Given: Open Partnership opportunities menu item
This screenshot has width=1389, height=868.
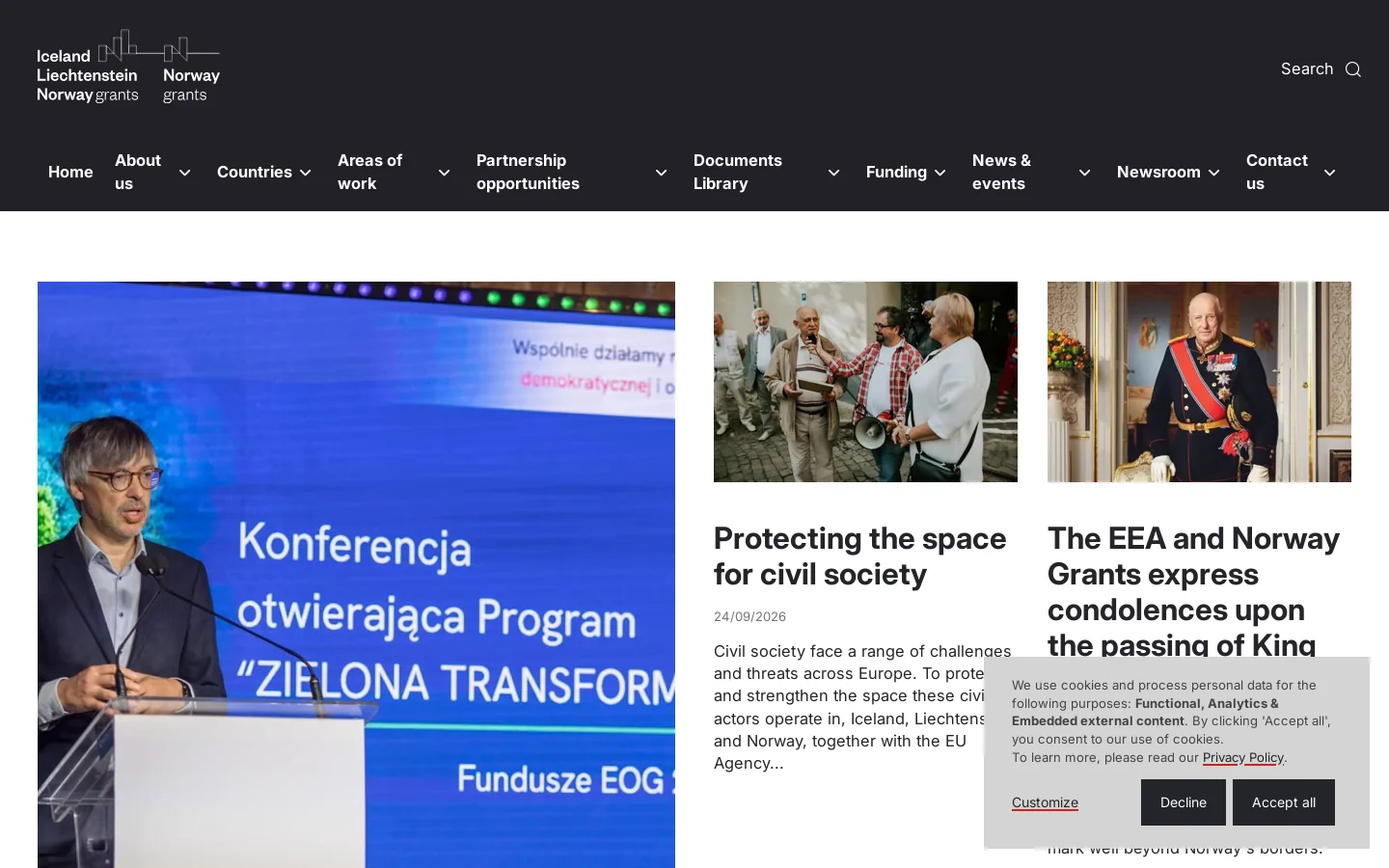Looking at the screenshot, I should point(528,172).
